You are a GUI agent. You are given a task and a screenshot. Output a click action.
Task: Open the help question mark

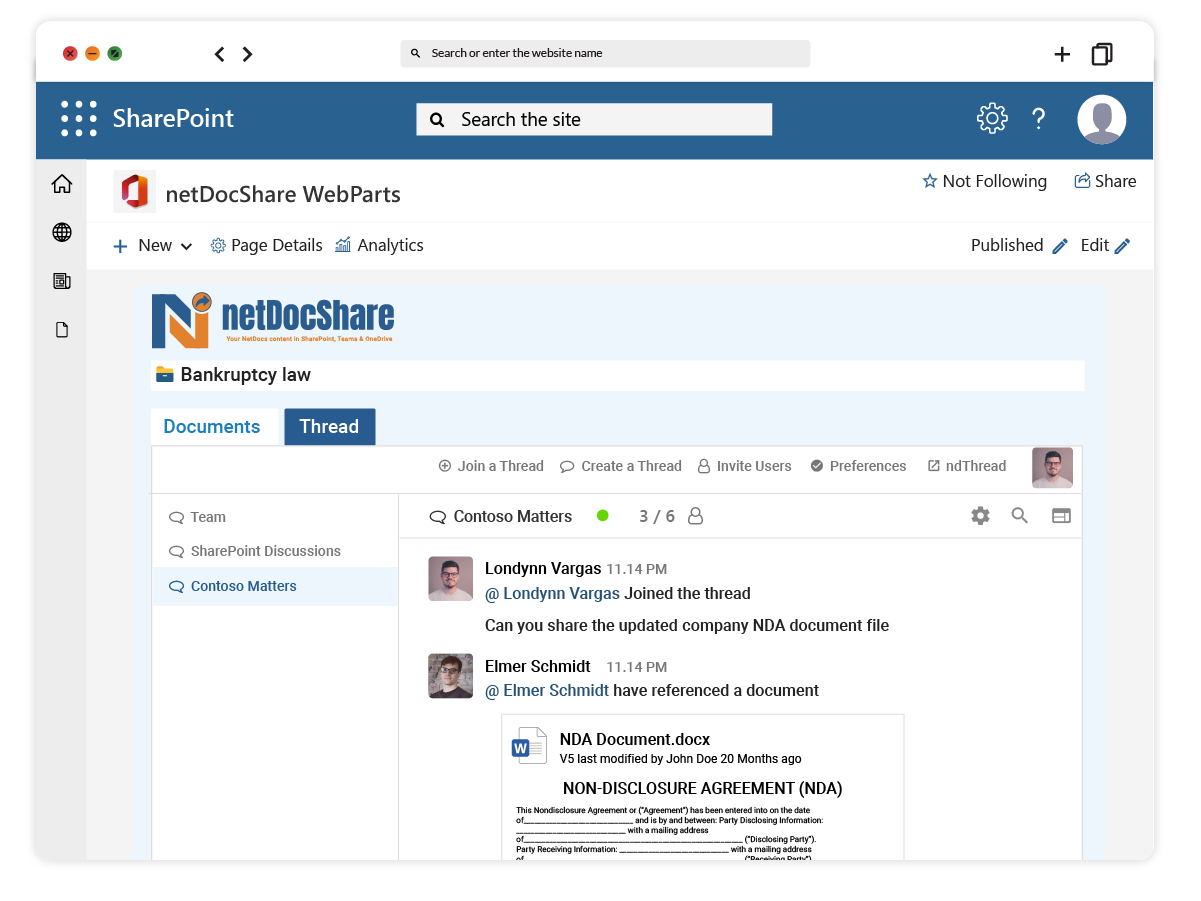tap(1039, 119)
